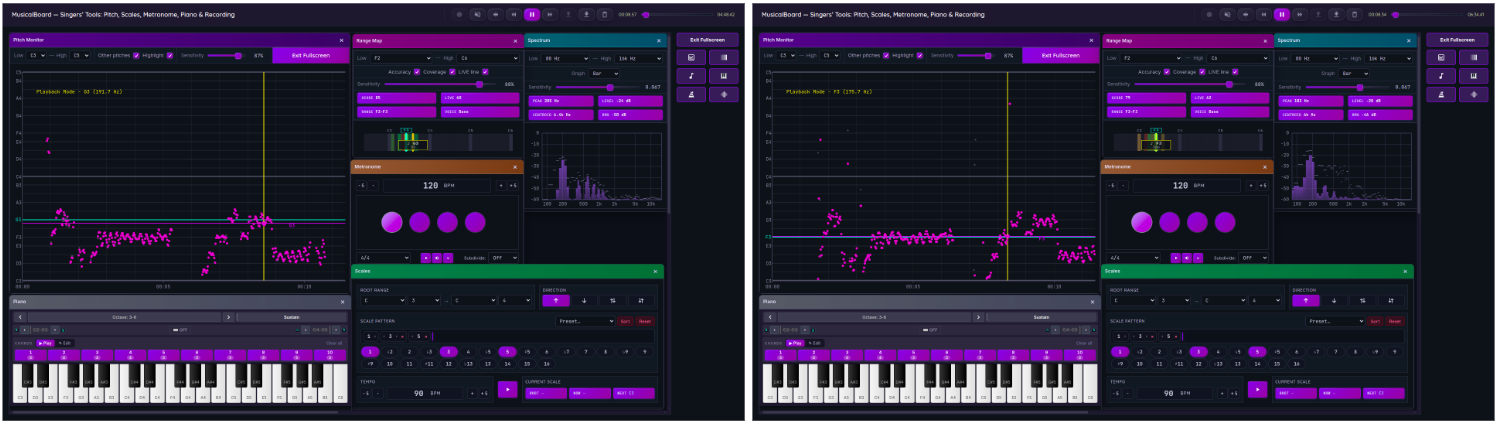The height and width of the screenshot is (425, 1498).
Task: Open Pitch Monitor chart icon in left window's side panel
Action: click(x=691, y=58)
